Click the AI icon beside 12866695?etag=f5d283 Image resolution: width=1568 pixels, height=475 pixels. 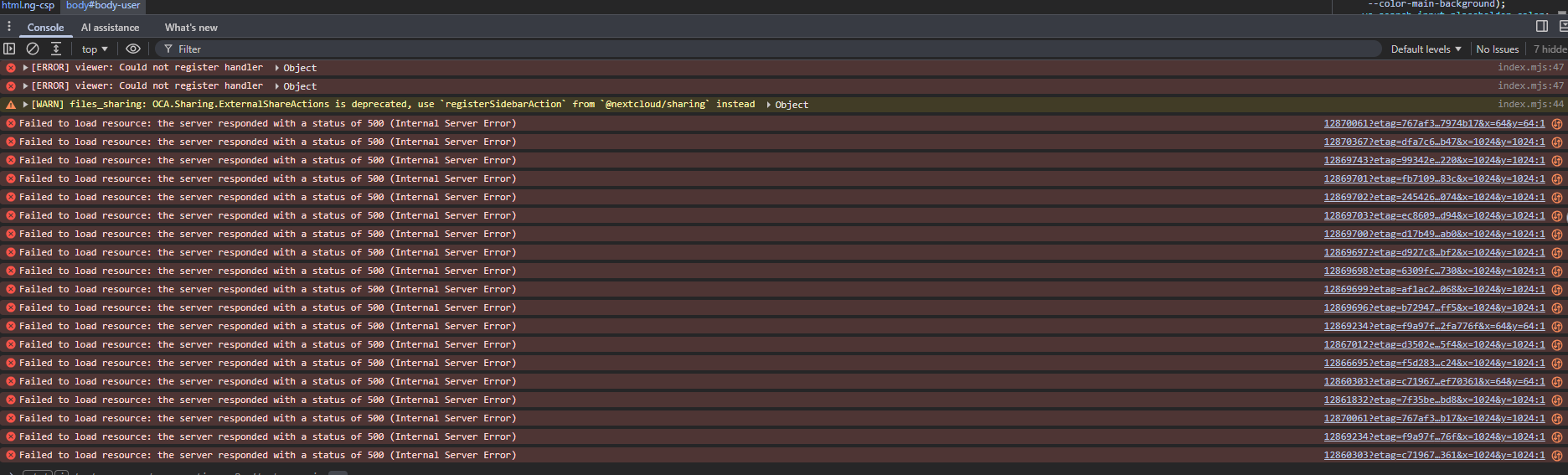tap(1557, 363)
